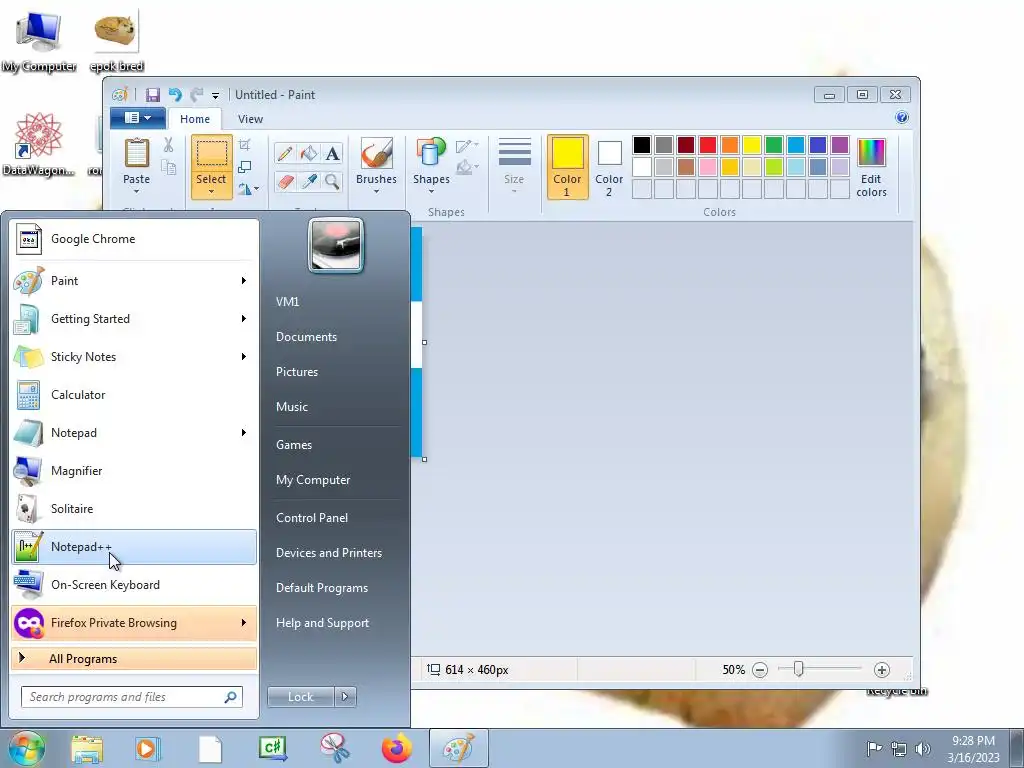The height and width of the screenshot is (768, 1024).
Task: Launch Google Chrome from Start menu
Action: pos(134,239)
